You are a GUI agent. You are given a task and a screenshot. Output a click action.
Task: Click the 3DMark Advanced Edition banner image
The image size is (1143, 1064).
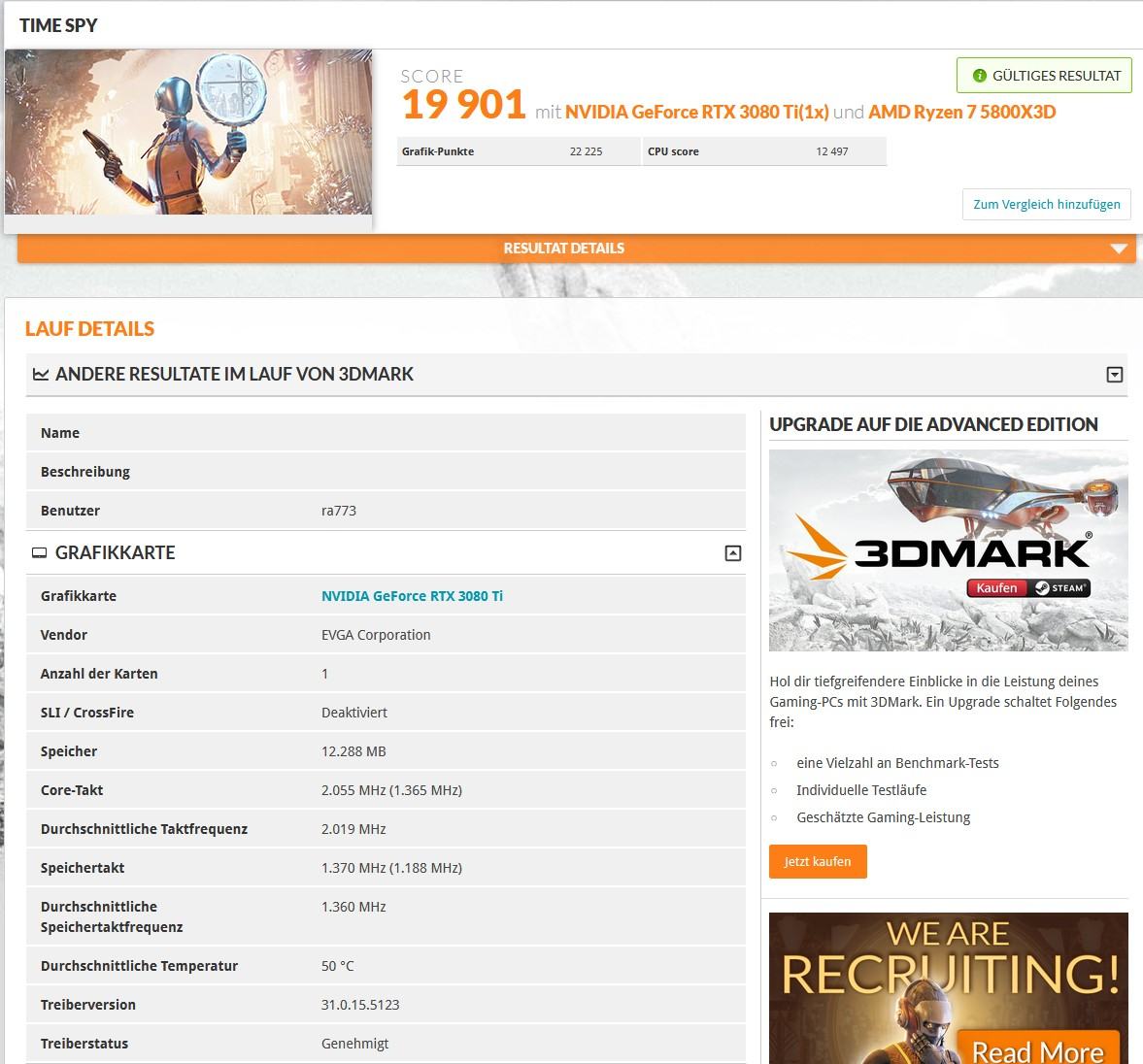[949, 550]
